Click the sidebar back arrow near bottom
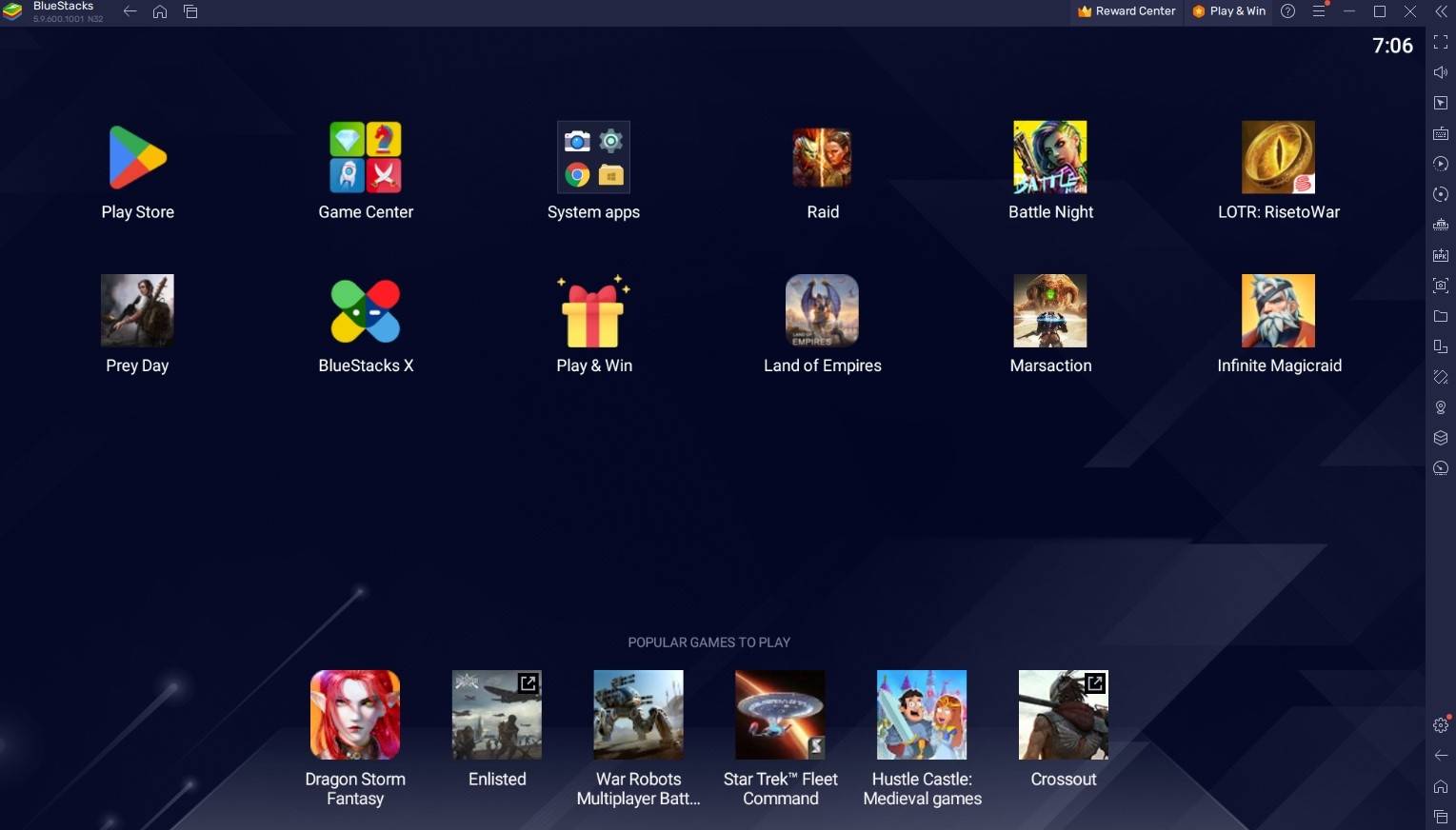The image size is (1456, 830). [x=1441, y=756]
